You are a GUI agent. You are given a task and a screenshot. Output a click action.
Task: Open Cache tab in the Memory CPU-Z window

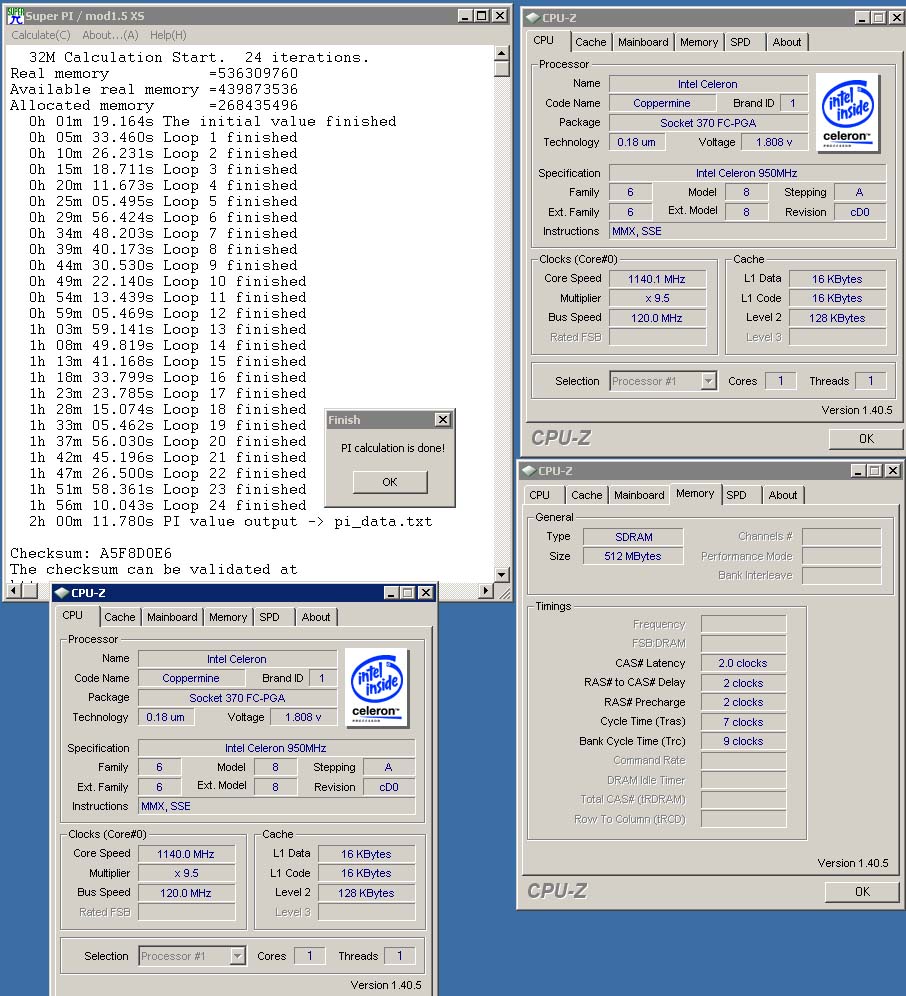click(x=586, y=495)
